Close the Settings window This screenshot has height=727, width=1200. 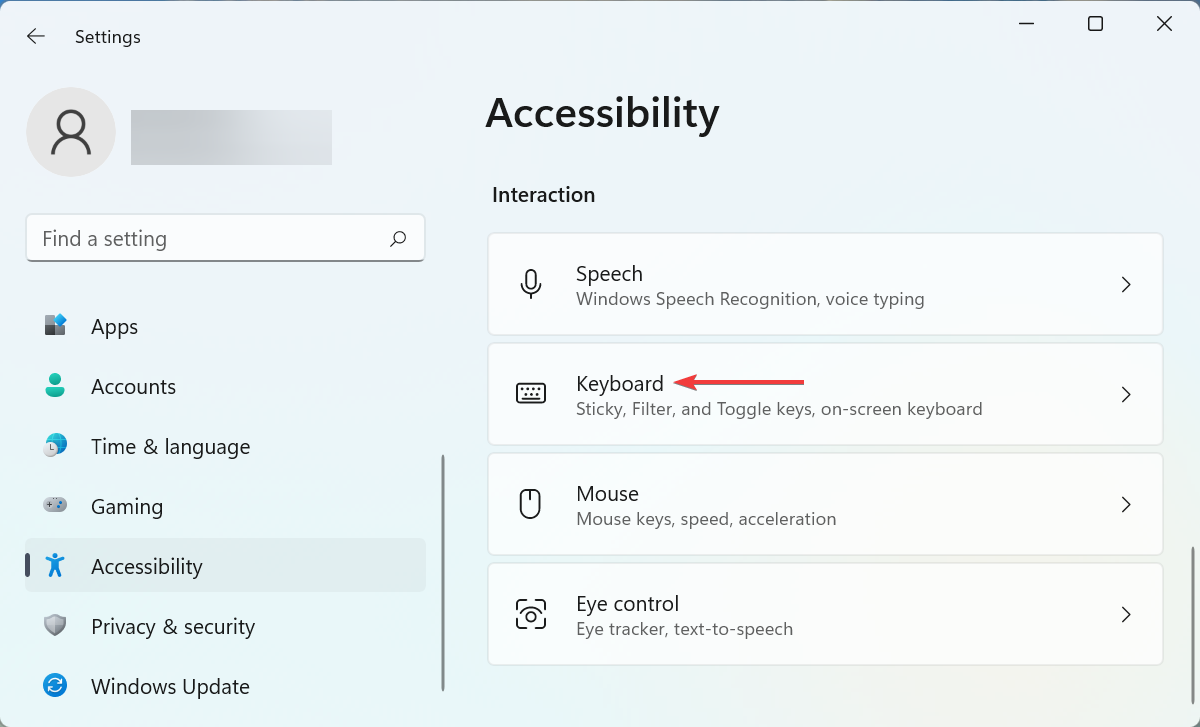(x=1164, y=24)
